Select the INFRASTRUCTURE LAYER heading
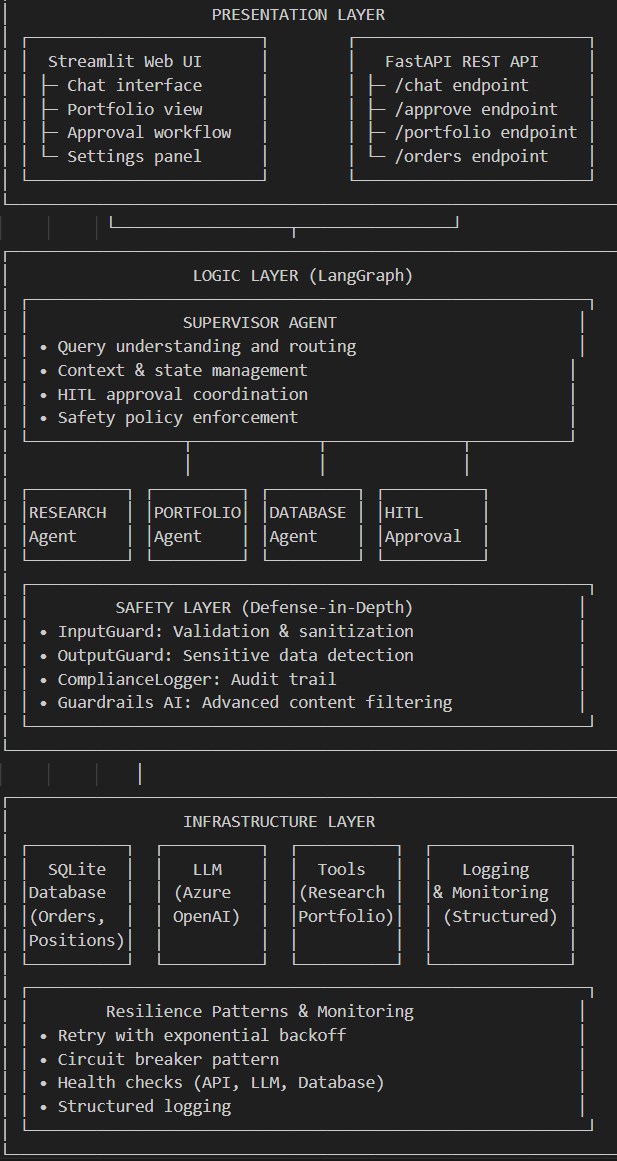 pos(279,821)
